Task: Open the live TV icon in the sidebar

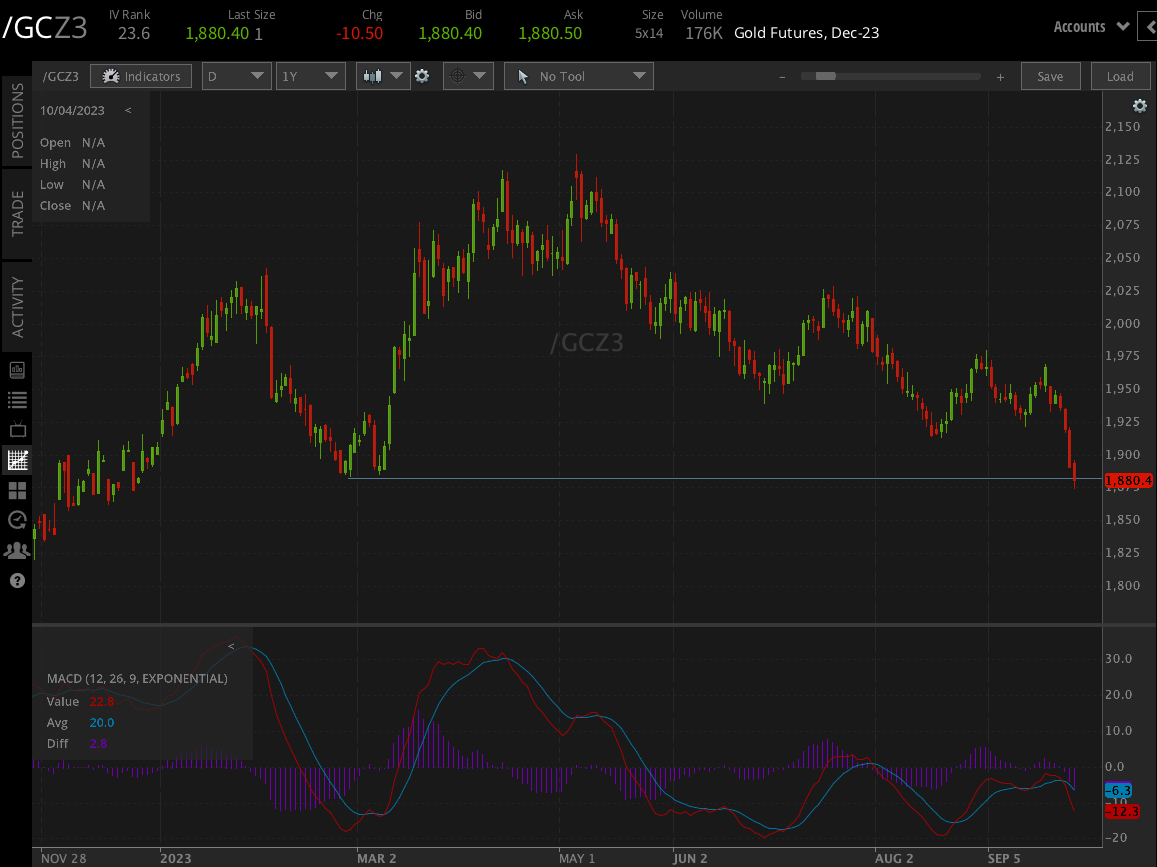Action: [x=15, y=429]
